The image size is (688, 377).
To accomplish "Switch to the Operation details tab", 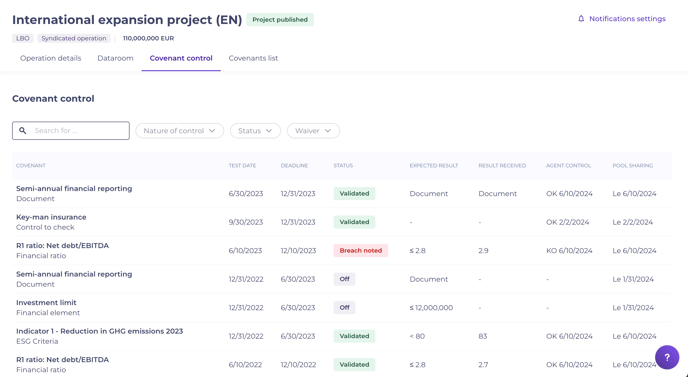I will [x=50, y=58].
